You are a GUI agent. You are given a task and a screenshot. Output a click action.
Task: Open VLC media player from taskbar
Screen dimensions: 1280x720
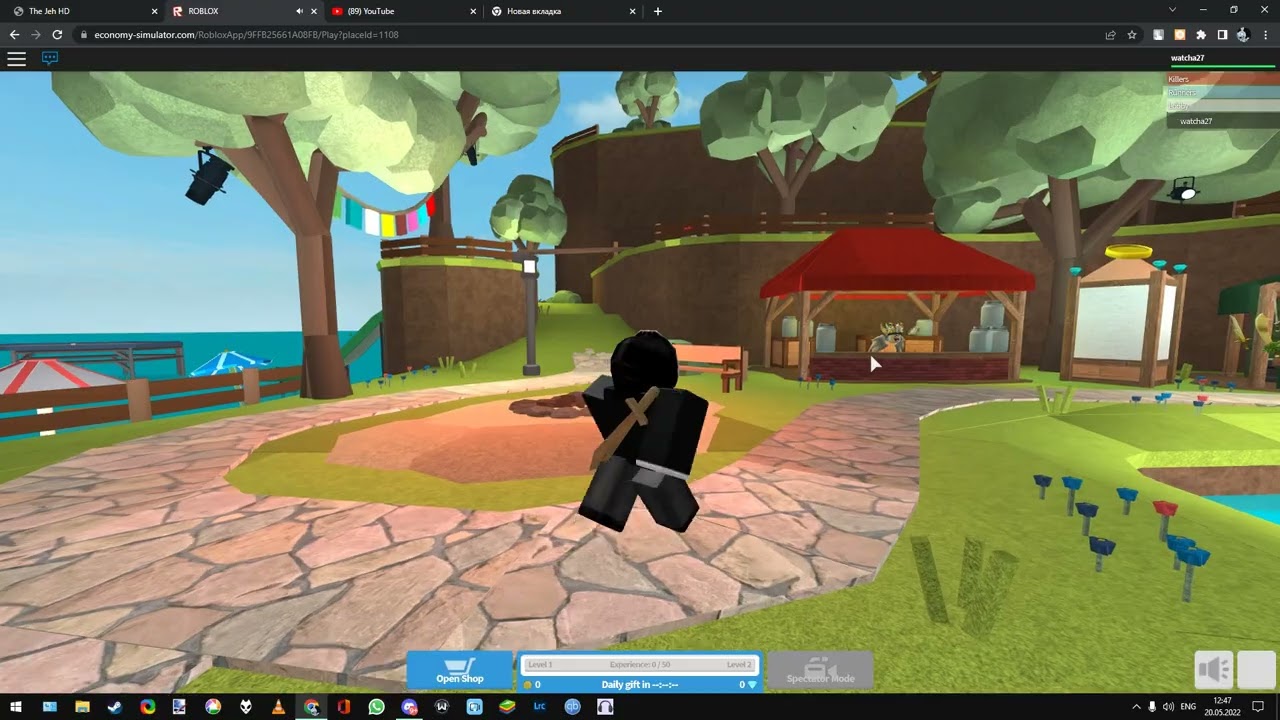278,706
